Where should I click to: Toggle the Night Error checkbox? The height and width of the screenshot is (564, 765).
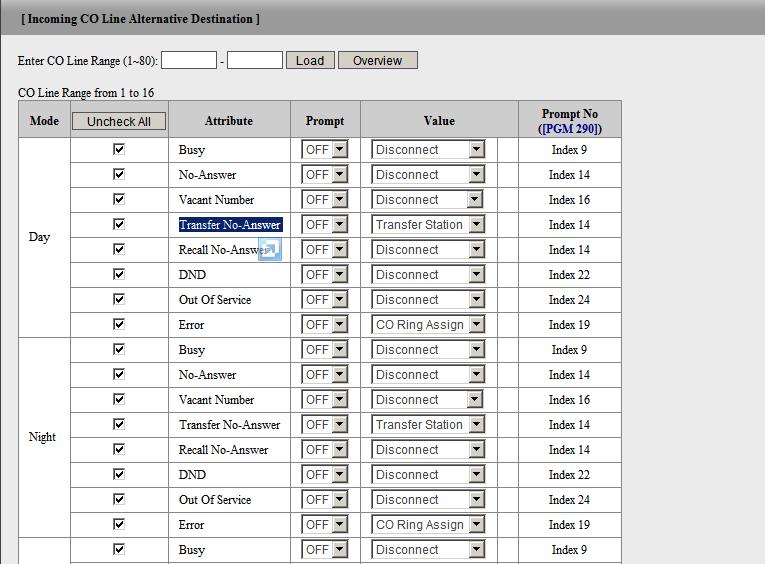119,524
